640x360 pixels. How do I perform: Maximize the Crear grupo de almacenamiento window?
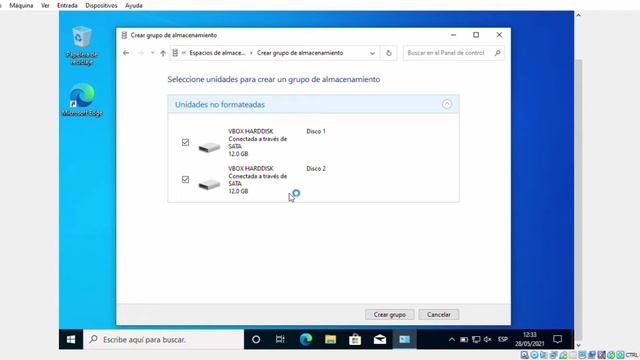(476, 35)
